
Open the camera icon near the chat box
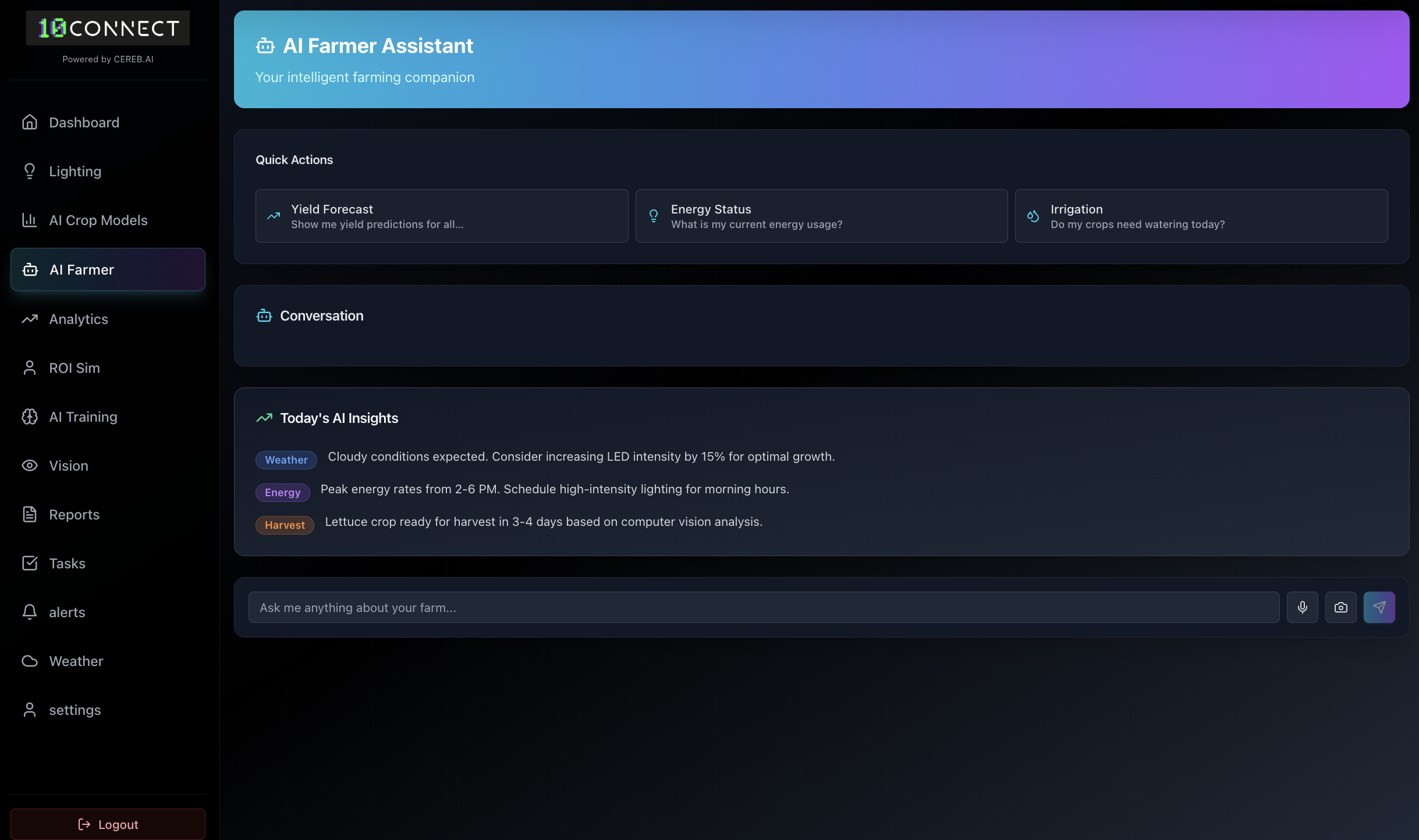1341,607
